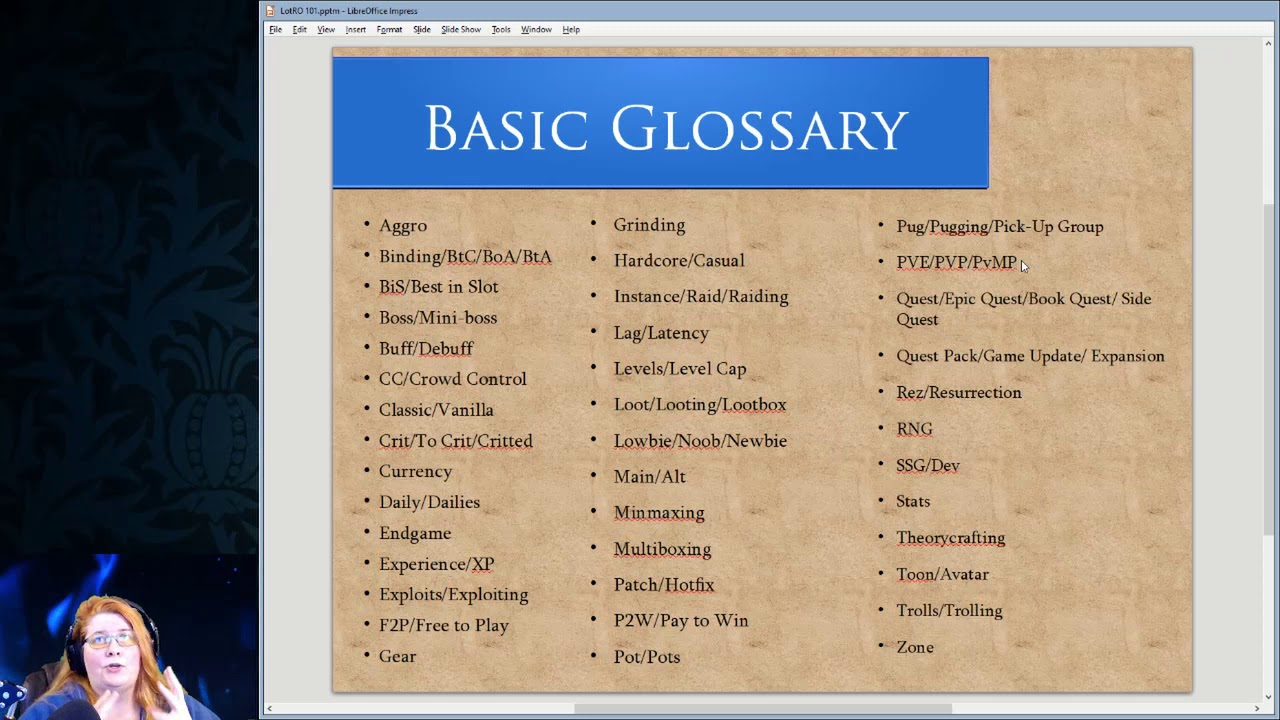Open the View menu
Image resolution: width=1280 pixels, height=720 pixels.
(326, 30)
